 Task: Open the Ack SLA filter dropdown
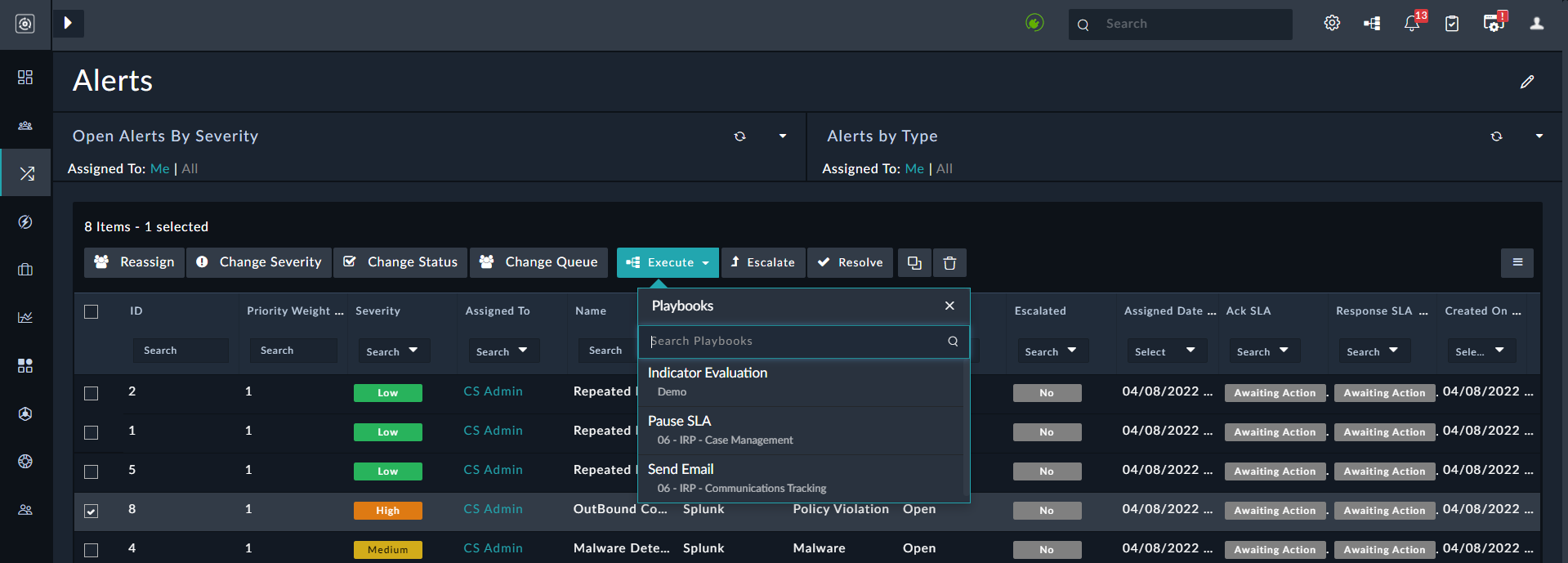[x=1264, y=351]
